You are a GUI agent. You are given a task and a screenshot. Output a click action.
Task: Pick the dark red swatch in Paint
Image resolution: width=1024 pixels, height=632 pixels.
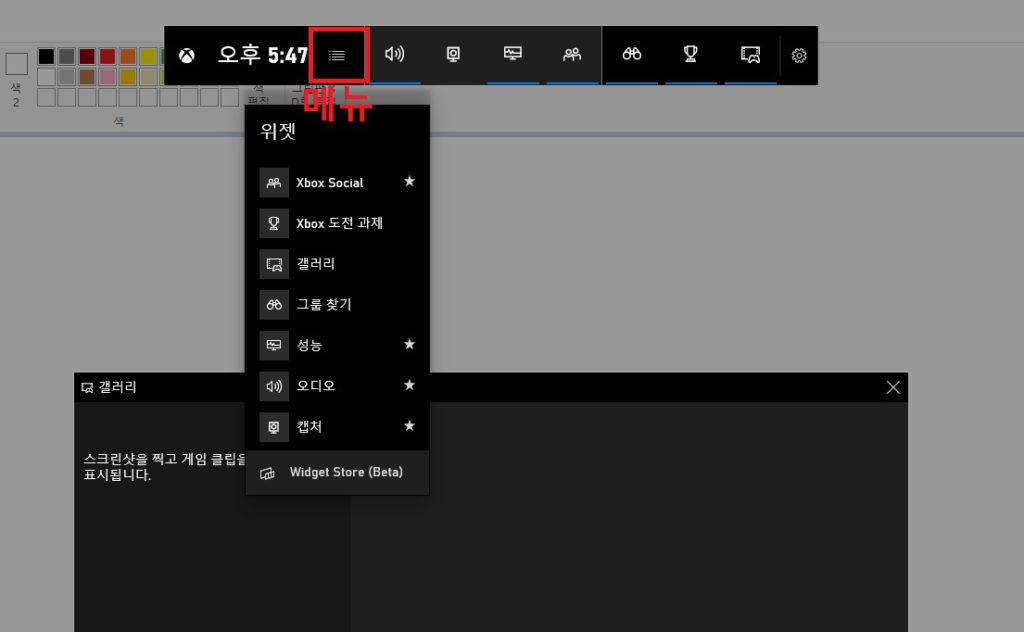(88, 56)
